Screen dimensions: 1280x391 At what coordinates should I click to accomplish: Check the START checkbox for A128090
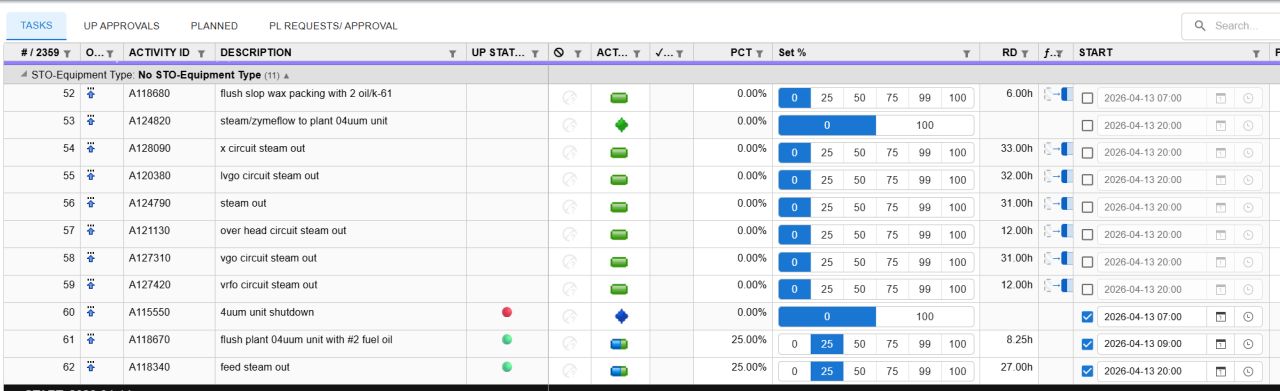click(1087, 153)
